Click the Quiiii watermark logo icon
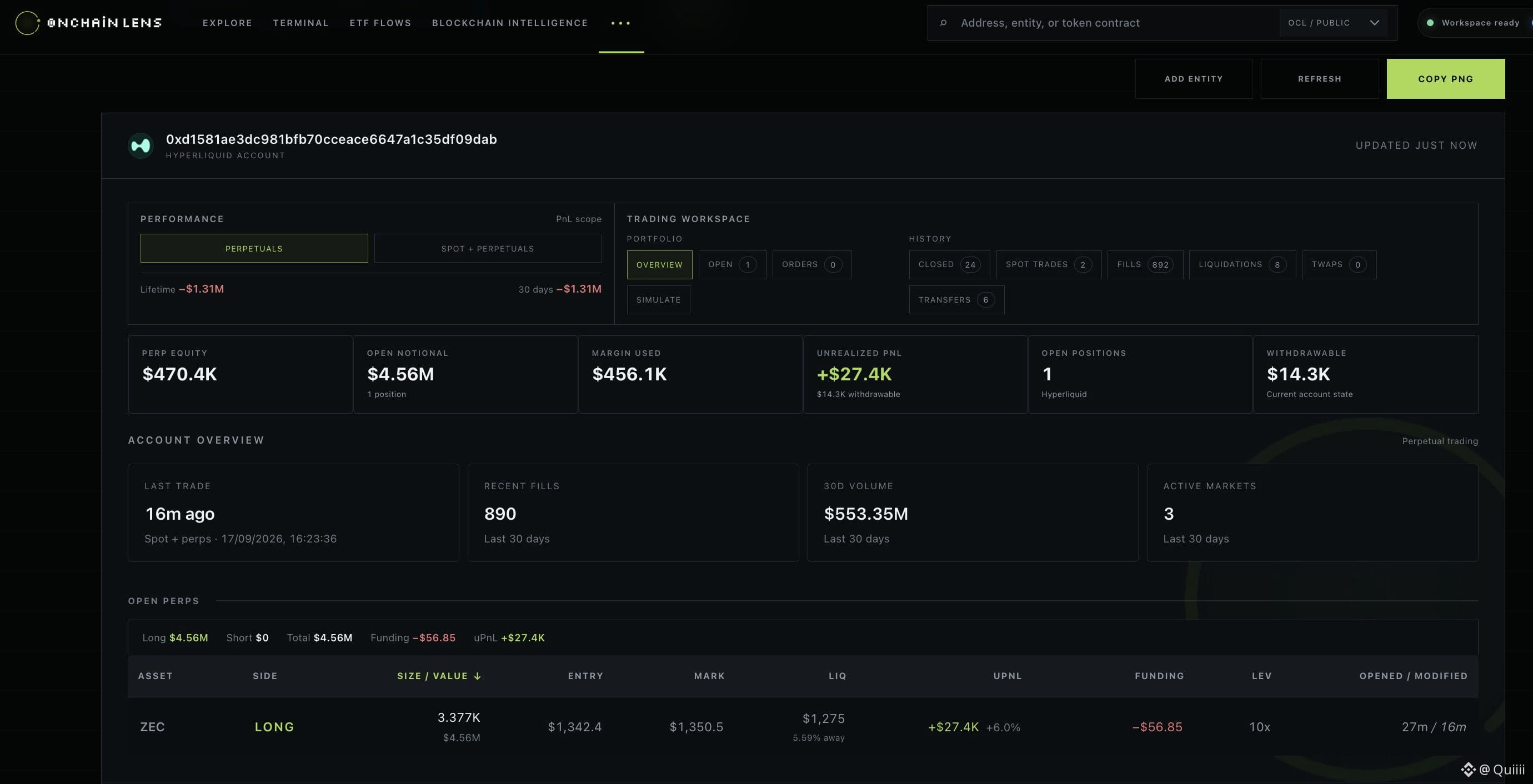Image resolution: width=1533 pixels, height=784 pixels. pos(1468,769)
